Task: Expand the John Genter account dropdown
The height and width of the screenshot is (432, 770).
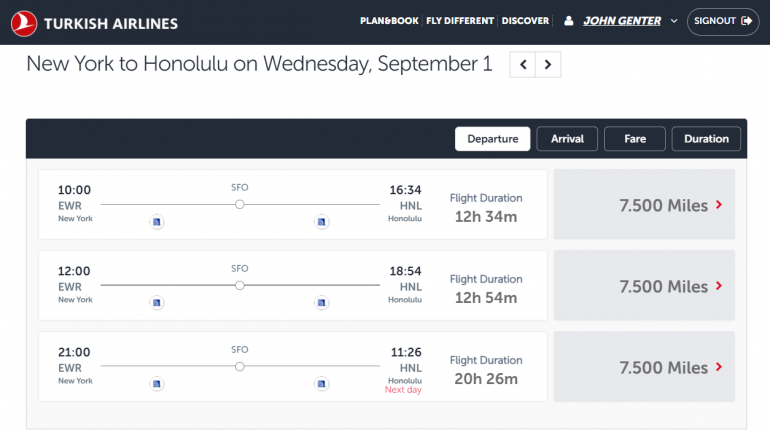Action: coord(674,21)
